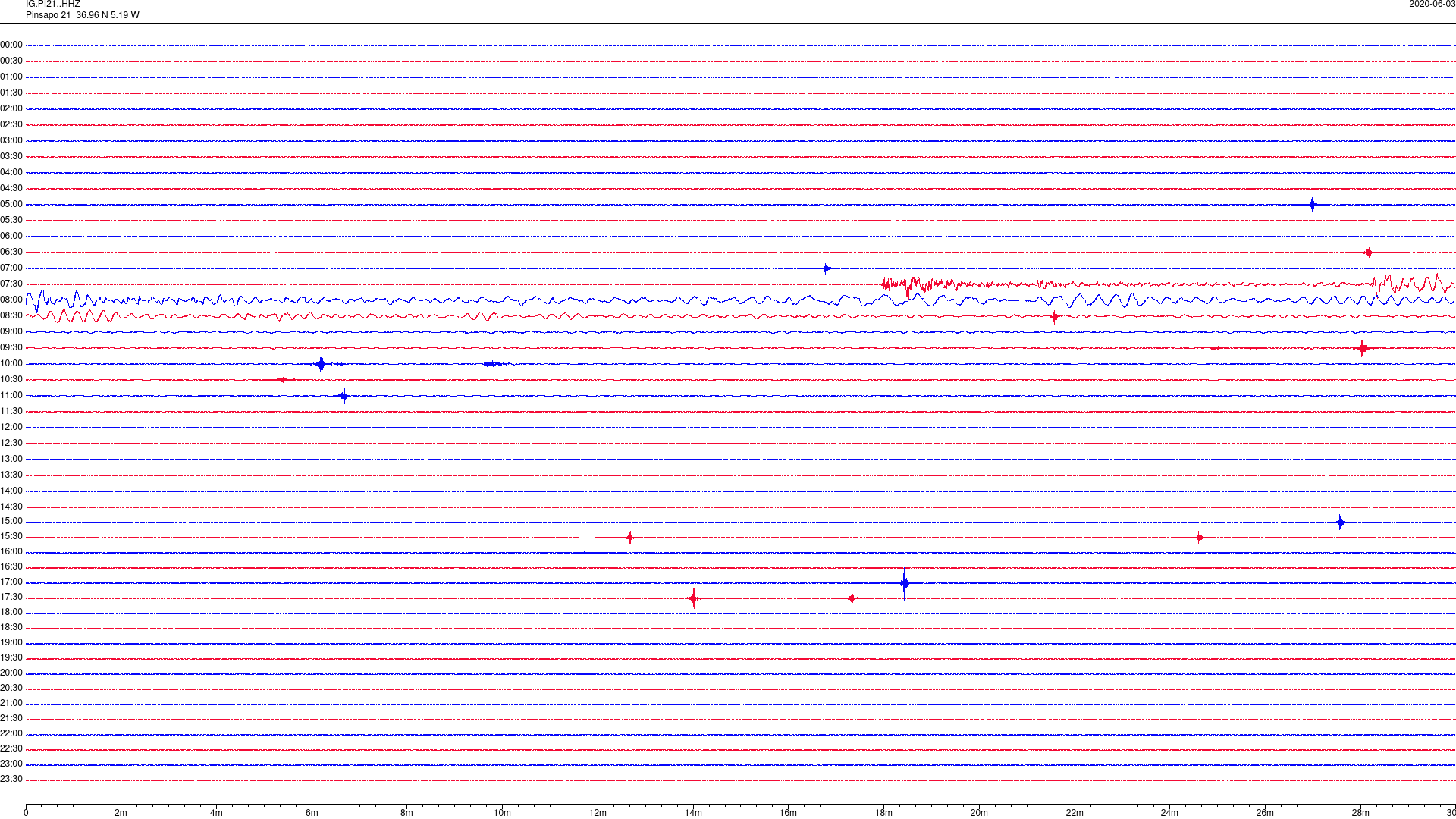This screenshot has height=819, width=1456.
Task: Click the blue spike on the 15:00 trace
Action: [1341, 522]
